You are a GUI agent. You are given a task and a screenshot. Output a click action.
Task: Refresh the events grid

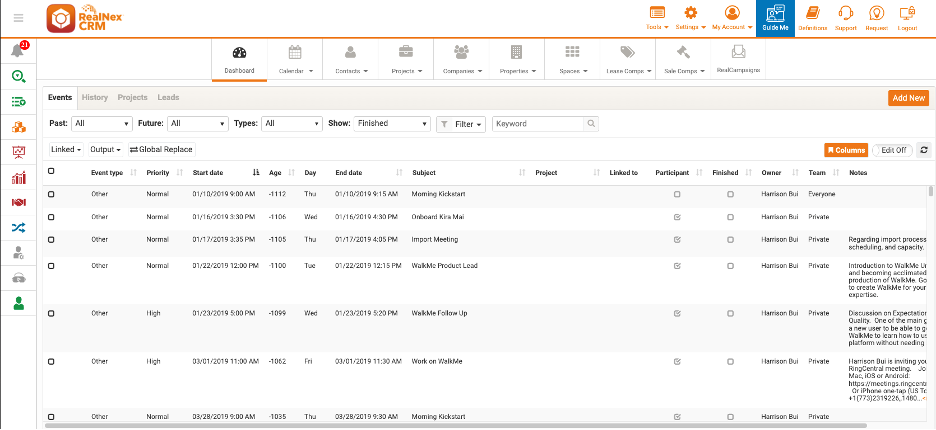click(x=923, y=150)
